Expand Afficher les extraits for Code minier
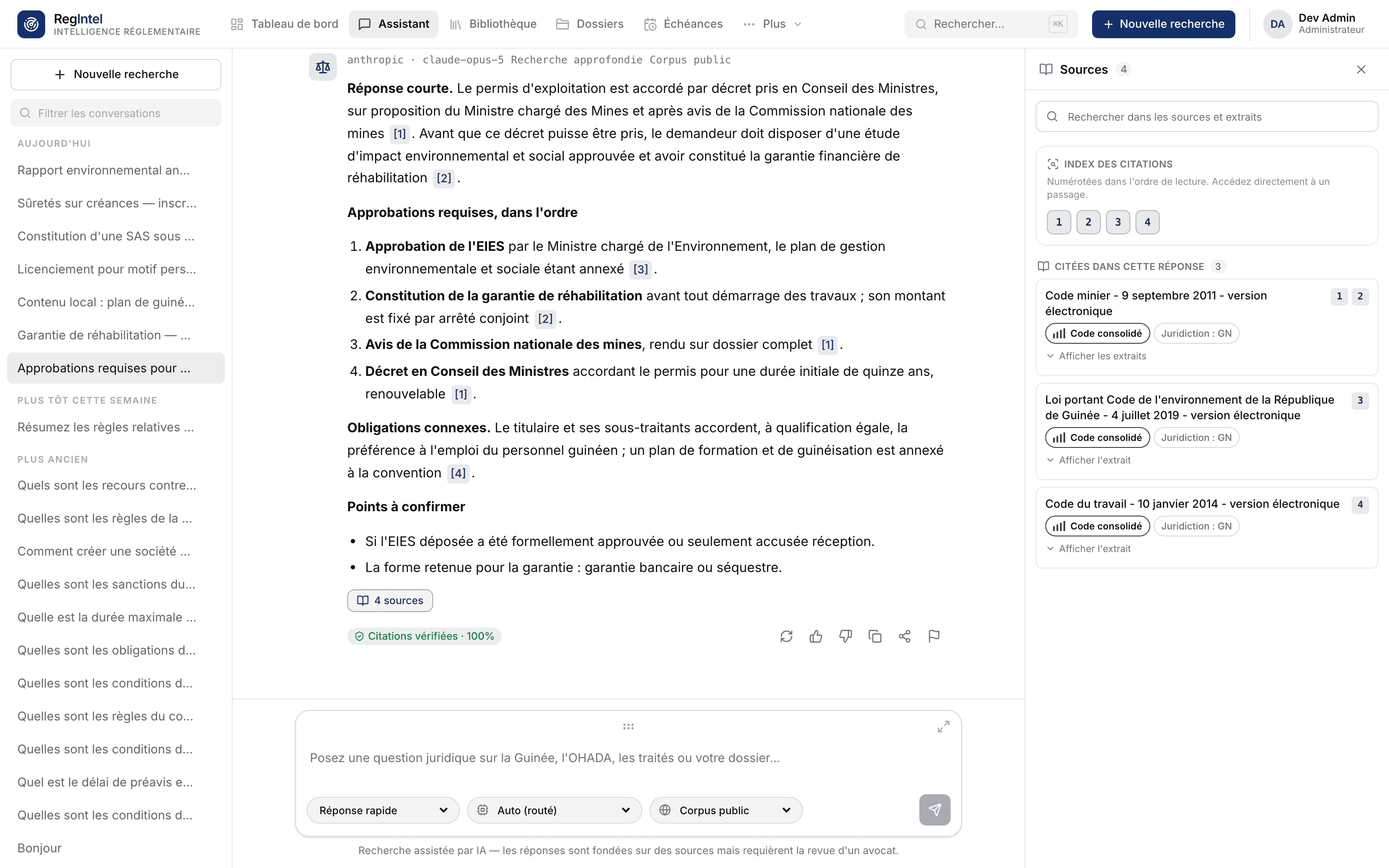 click(1096, 356)
